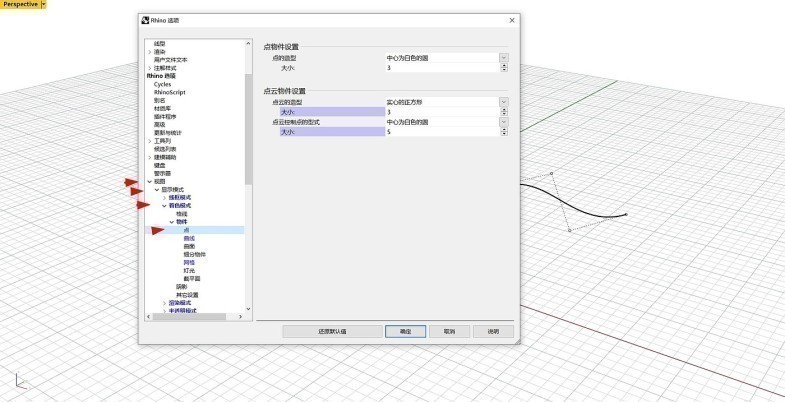Select 别名 in the options tree
Viewport: 785px width, 402px height.
pos(159,100)
